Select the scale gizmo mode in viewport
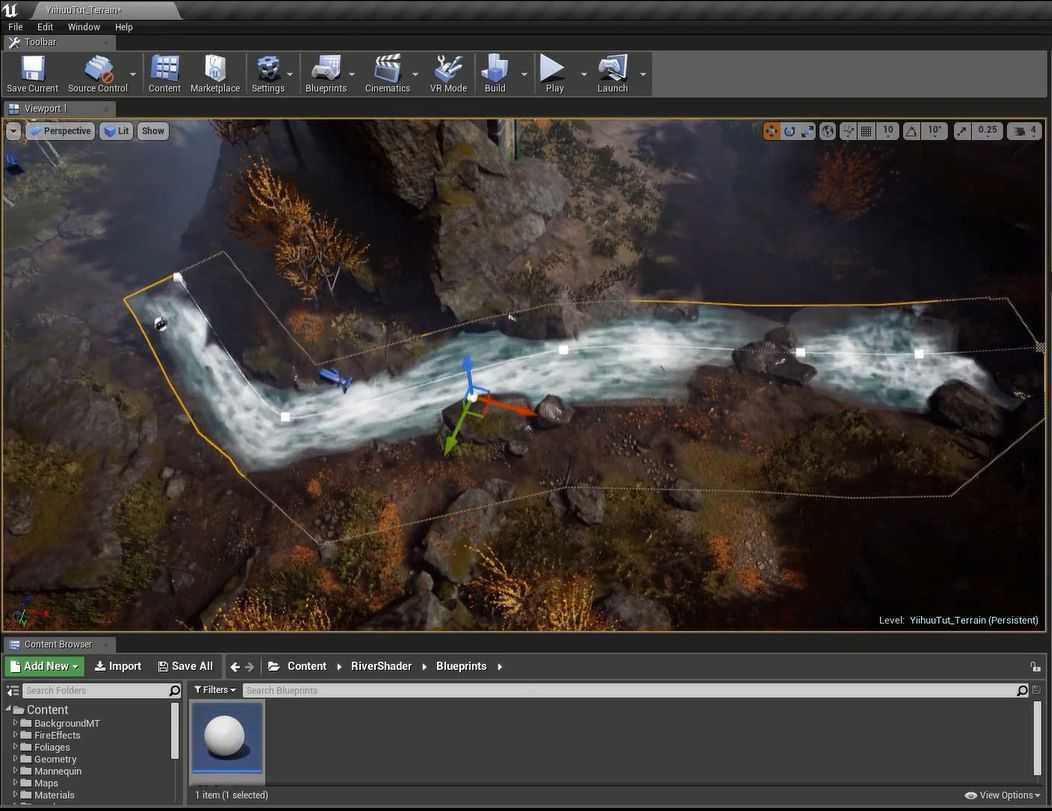 coord(807,131)
